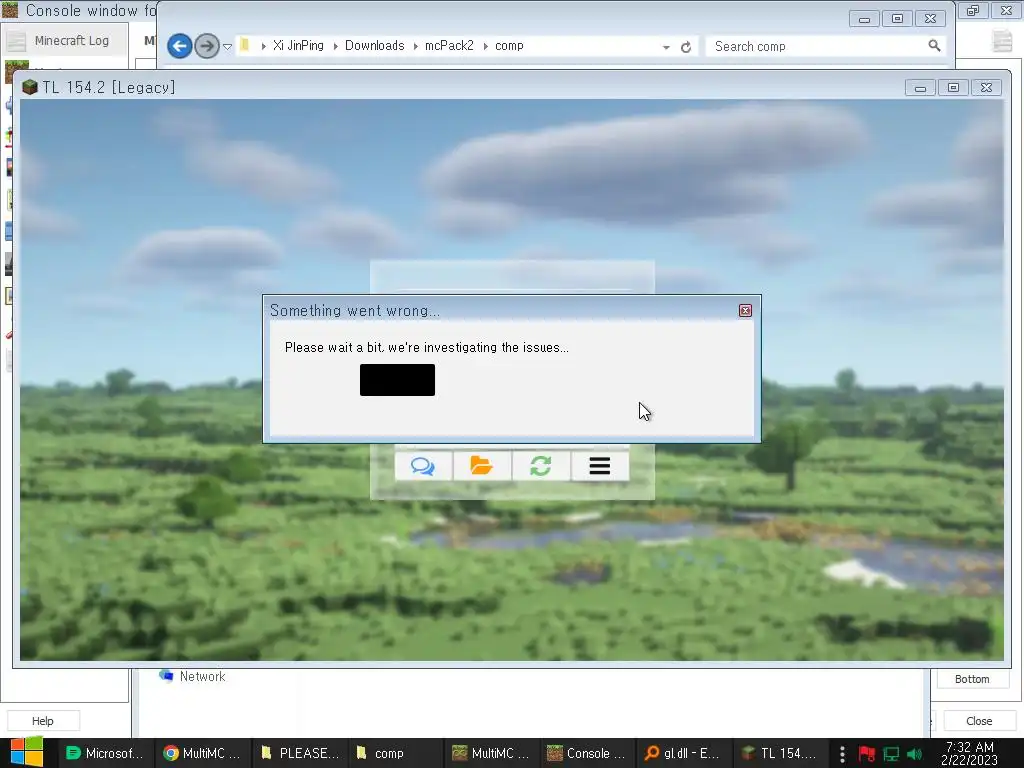
Task: Close the Something went wrong dialog
Action: point(745,311)
